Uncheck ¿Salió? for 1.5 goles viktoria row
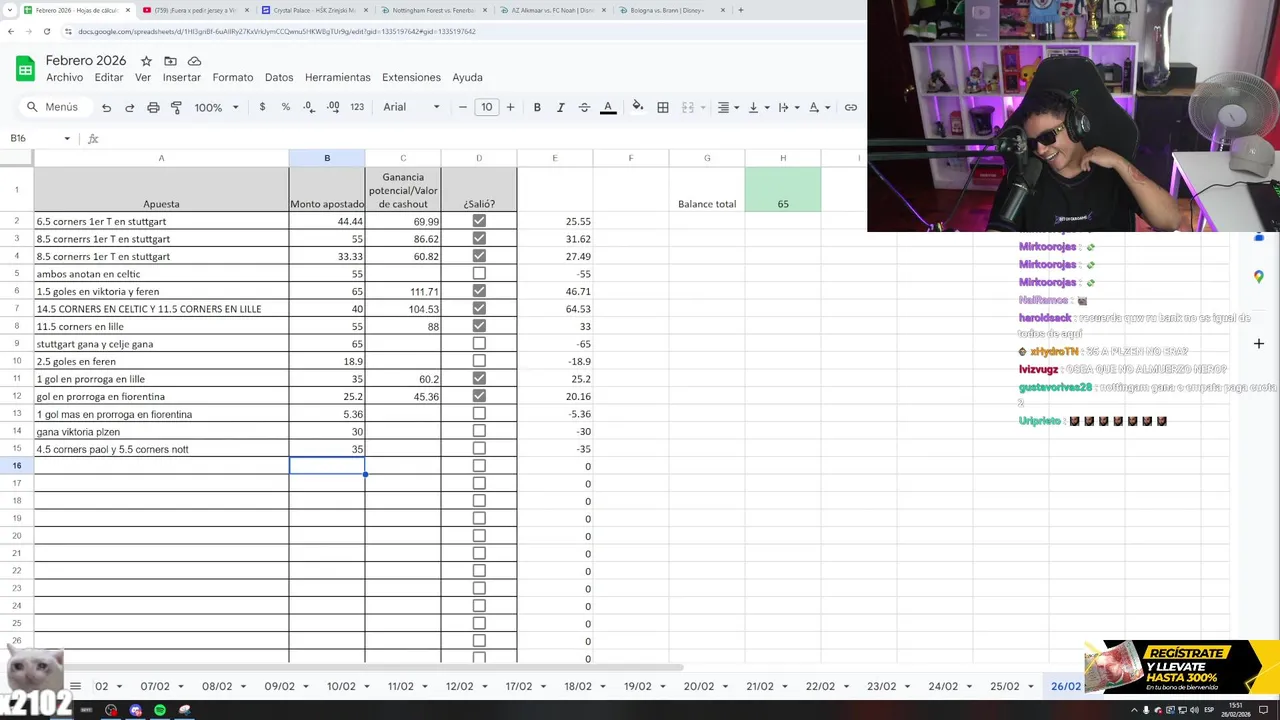This screenshot has width=1280, height=720. point(479,291)
